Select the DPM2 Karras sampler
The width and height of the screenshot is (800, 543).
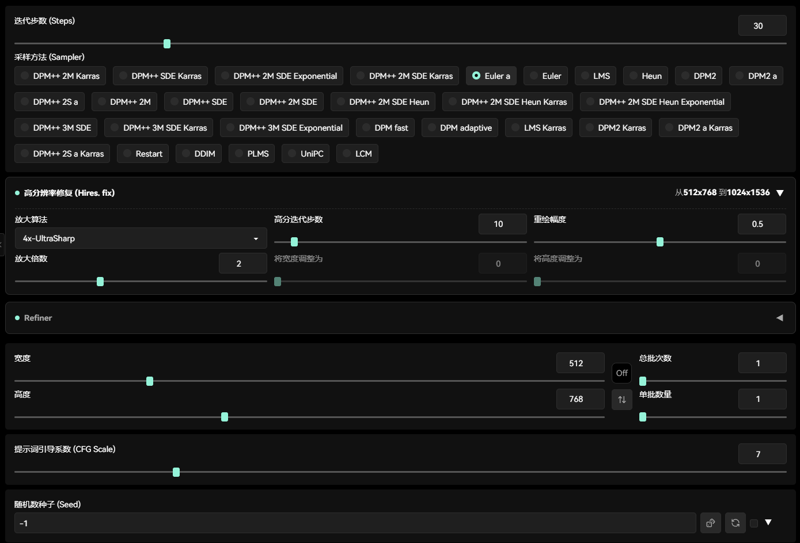coord(615,128)
